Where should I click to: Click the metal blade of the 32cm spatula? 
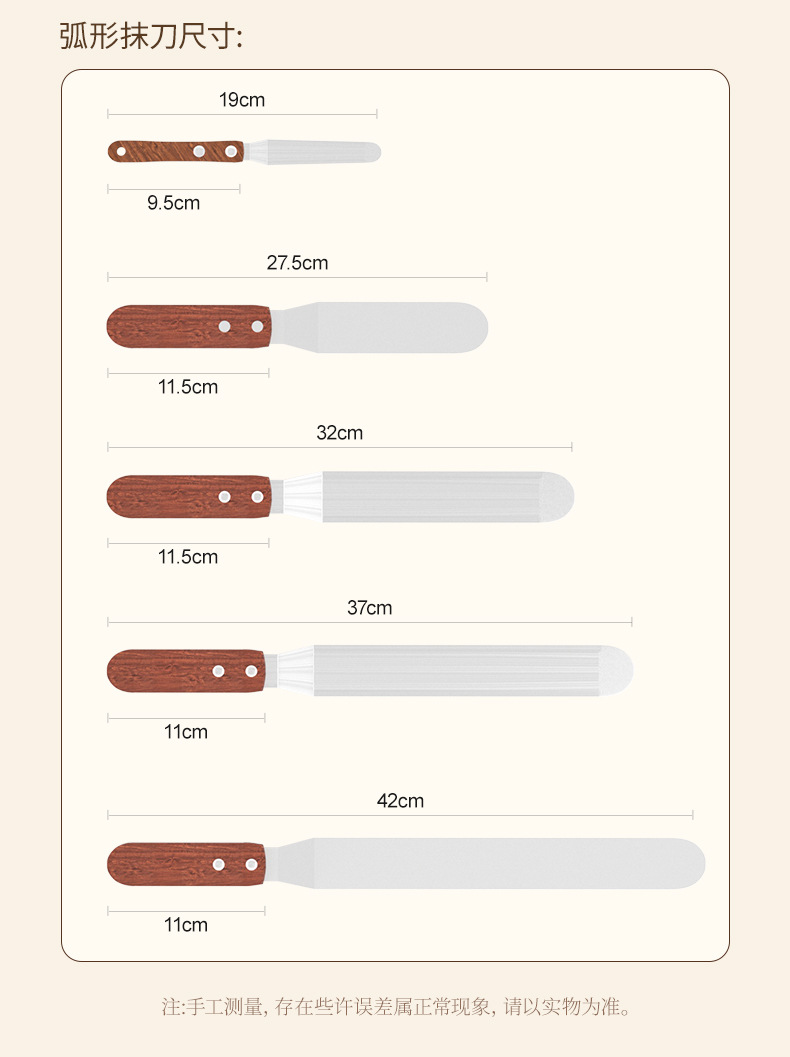coord(440,497)
